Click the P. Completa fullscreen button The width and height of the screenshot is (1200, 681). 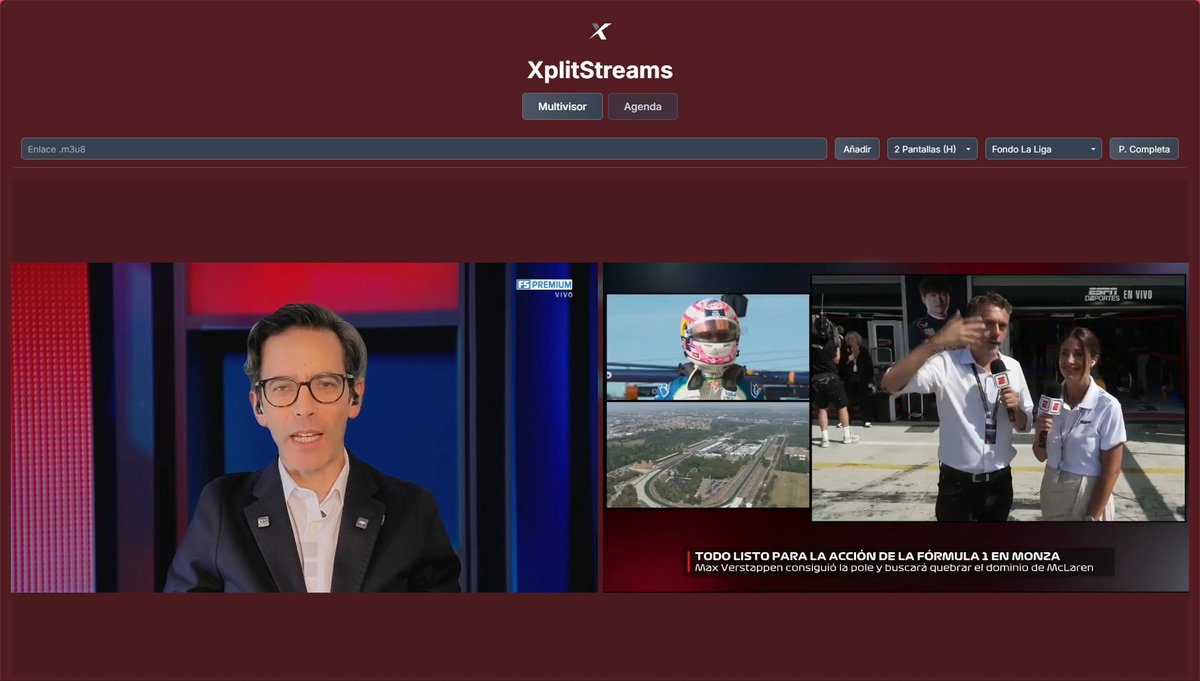point(1144,149)
